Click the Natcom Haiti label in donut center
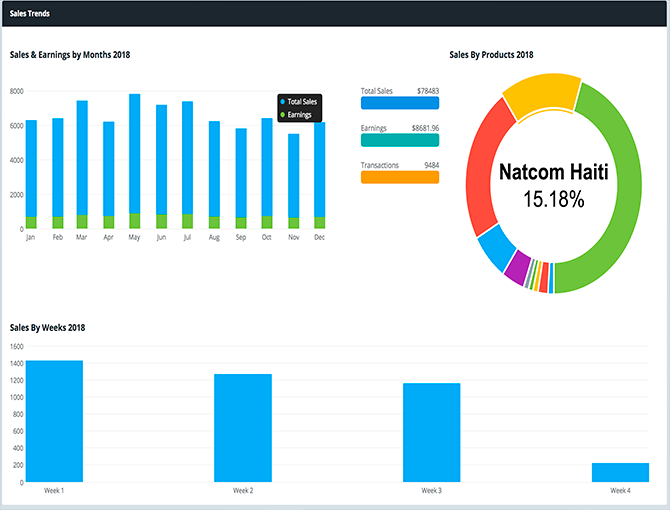Viewport: 670px width, 510px height. (553, 172)
